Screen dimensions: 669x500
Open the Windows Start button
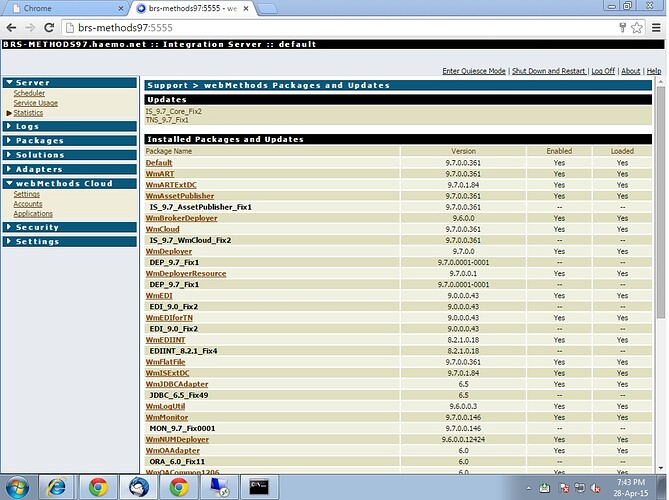17,487
